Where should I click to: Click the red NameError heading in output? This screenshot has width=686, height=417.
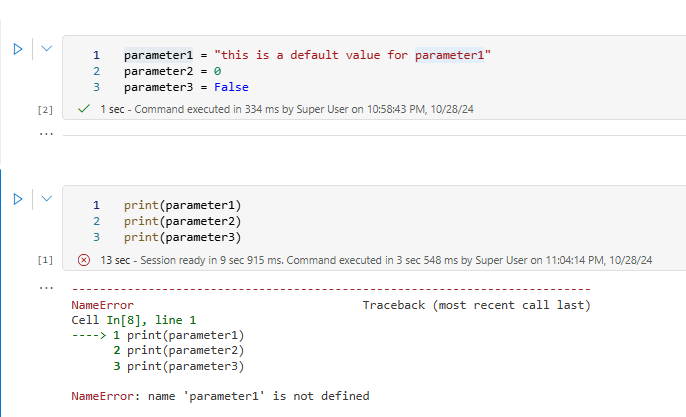(x=102, y=305)
